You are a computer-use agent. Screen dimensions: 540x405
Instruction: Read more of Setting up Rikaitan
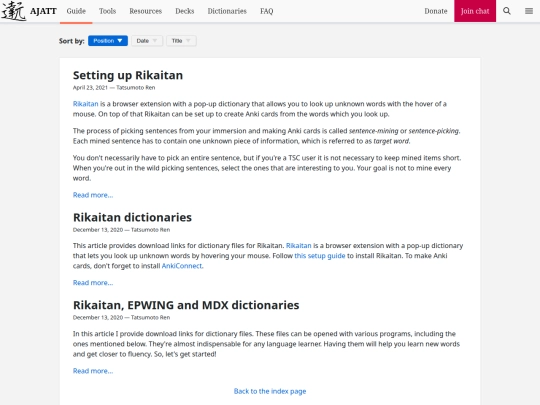click(x=93, y=195)
